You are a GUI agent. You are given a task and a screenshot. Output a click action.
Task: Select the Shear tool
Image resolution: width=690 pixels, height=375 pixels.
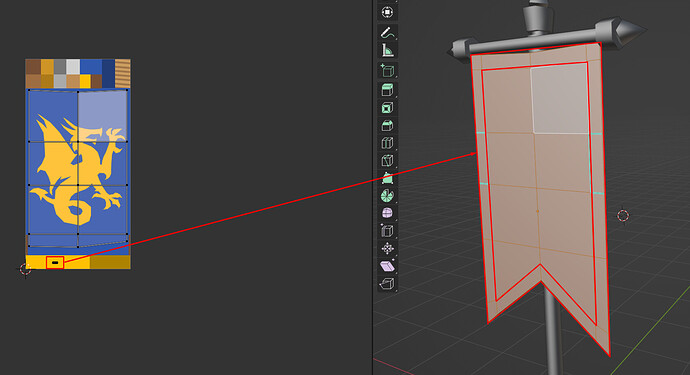coord(387,266)
